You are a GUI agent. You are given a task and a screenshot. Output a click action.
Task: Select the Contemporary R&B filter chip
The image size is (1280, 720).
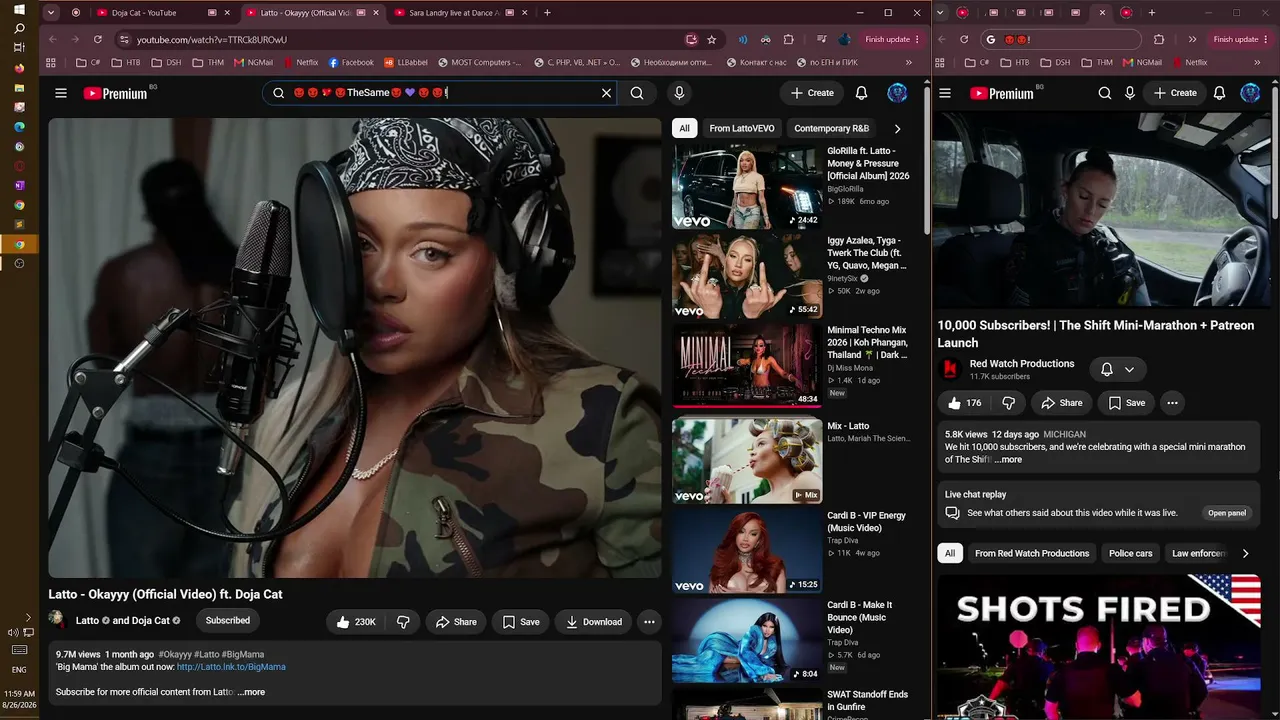[x=831, y=128]
